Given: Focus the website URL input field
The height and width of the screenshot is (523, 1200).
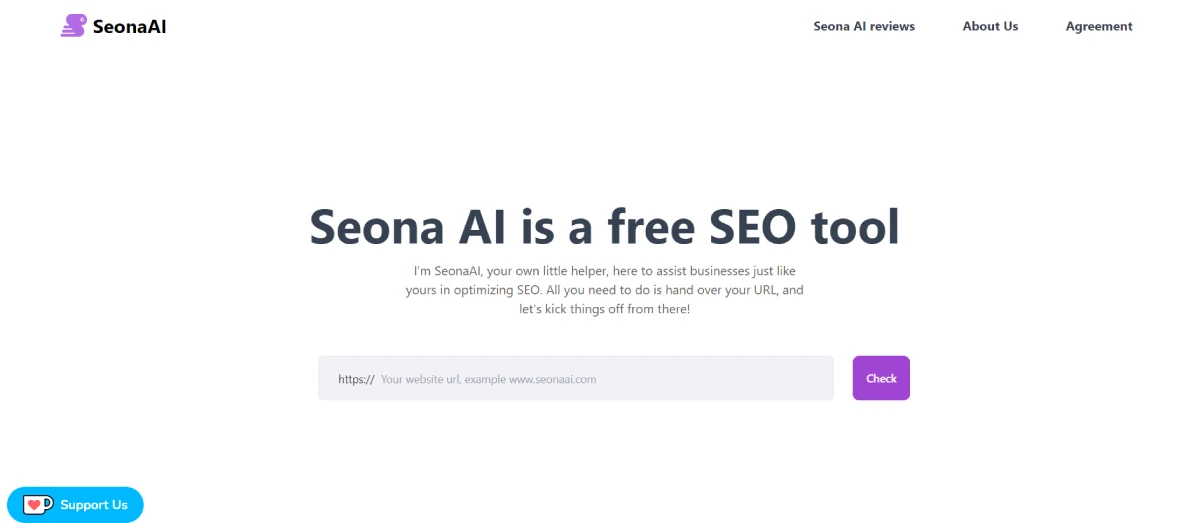Looking at the screenshot, I should pyautogui.click(x=600, y=379).
